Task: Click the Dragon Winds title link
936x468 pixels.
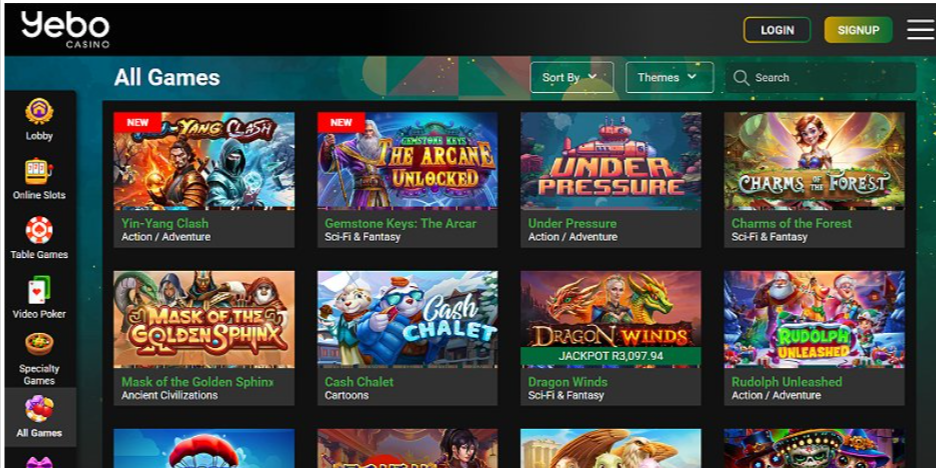Action: click(568, 382)
